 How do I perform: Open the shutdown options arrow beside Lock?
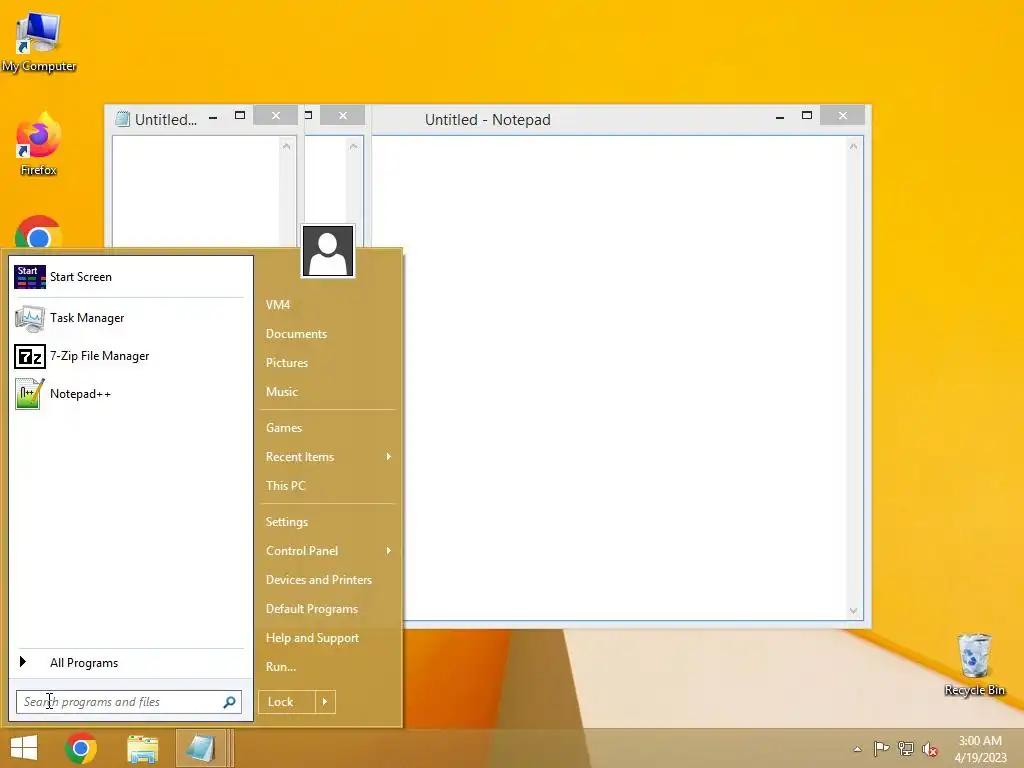325,702
